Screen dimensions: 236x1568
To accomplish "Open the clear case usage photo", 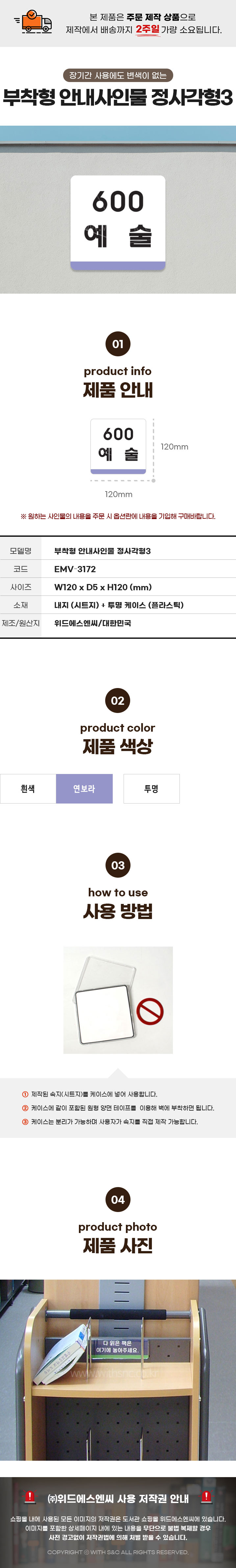I will click(118, 1000).
